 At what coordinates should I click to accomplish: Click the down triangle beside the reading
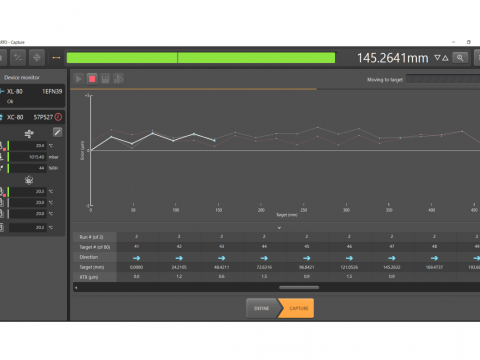(437, 58)
